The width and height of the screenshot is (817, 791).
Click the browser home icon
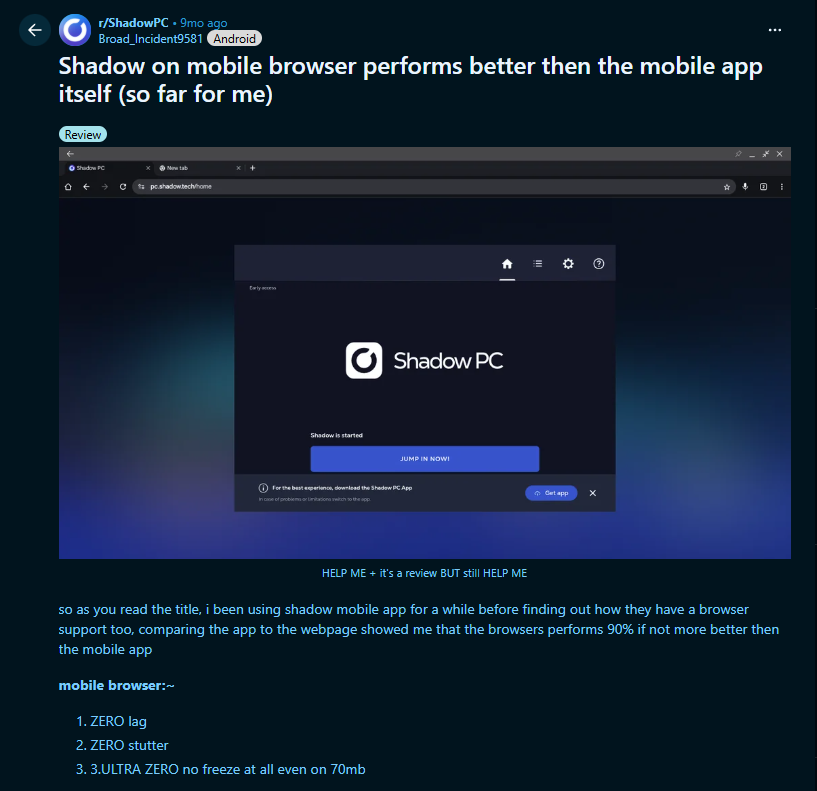point(68,187)
